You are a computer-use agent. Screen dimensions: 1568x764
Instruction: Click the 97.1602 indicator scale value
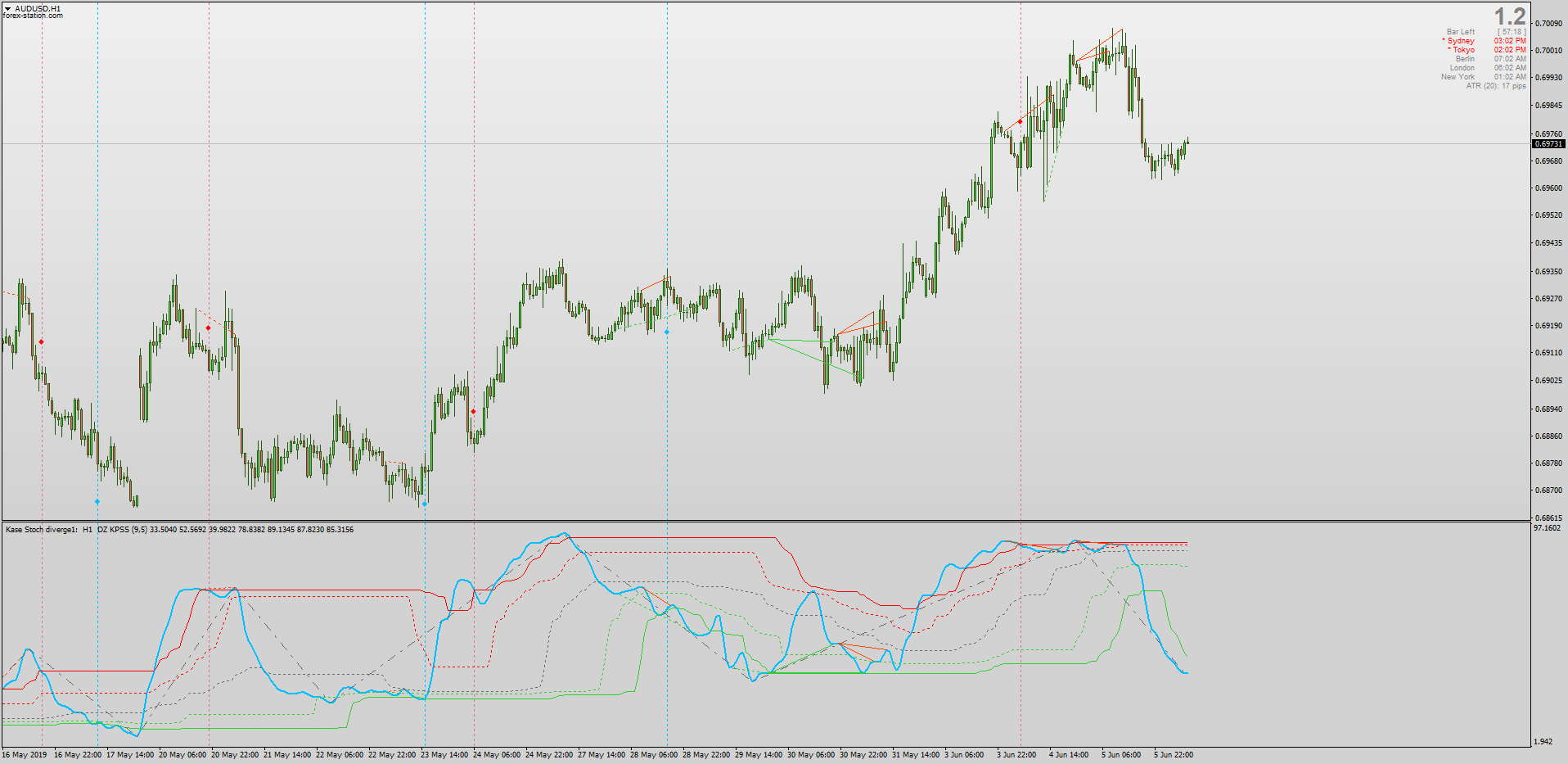(x=1547, y=528)
